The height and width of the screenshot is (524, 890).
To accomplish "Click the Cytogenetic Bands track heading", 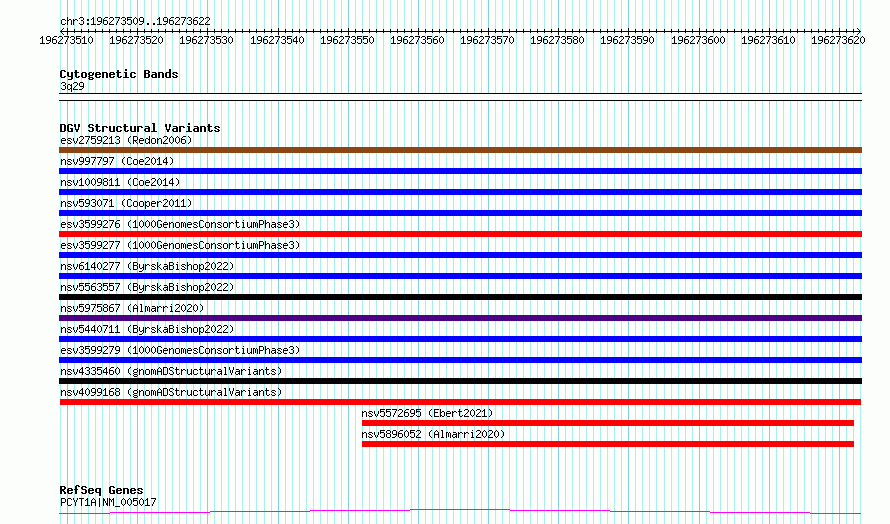I will [x=119, y=74].
